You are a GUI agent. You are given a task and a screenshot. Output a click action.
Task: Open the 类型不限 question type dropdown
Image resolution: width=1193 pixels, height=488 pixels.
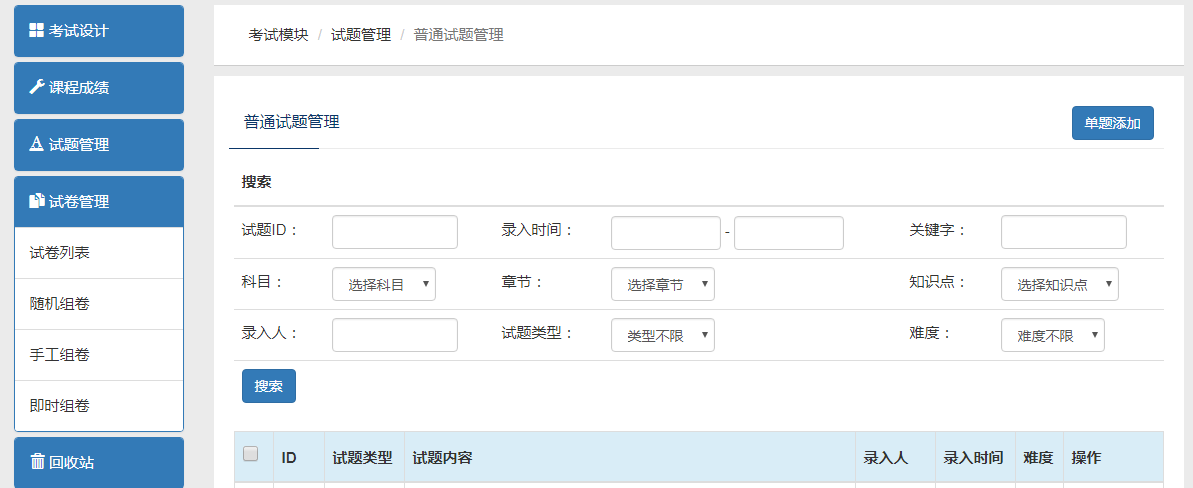(662, 336)
